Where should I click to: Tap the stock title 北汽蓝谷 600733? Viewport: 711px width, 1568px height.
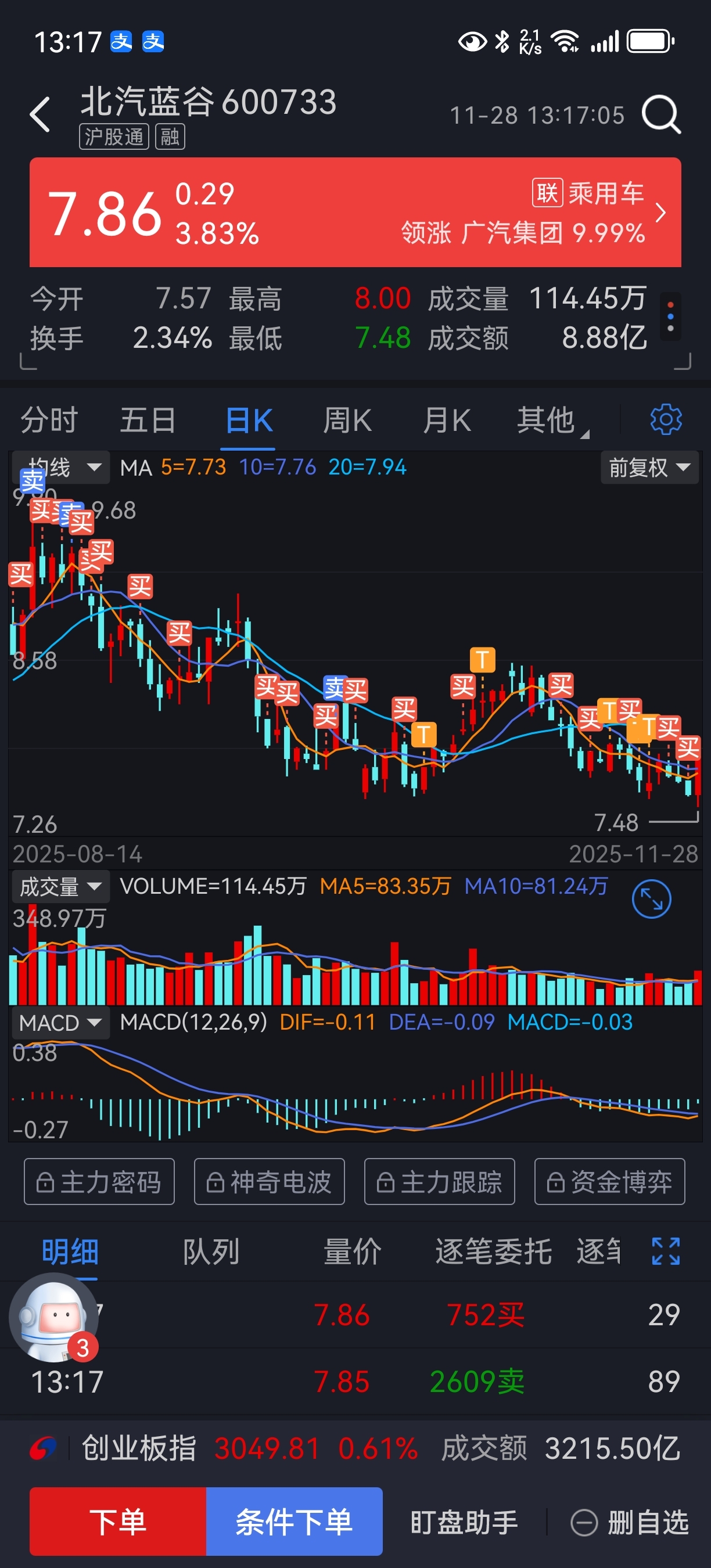click(x=208, y=101)
